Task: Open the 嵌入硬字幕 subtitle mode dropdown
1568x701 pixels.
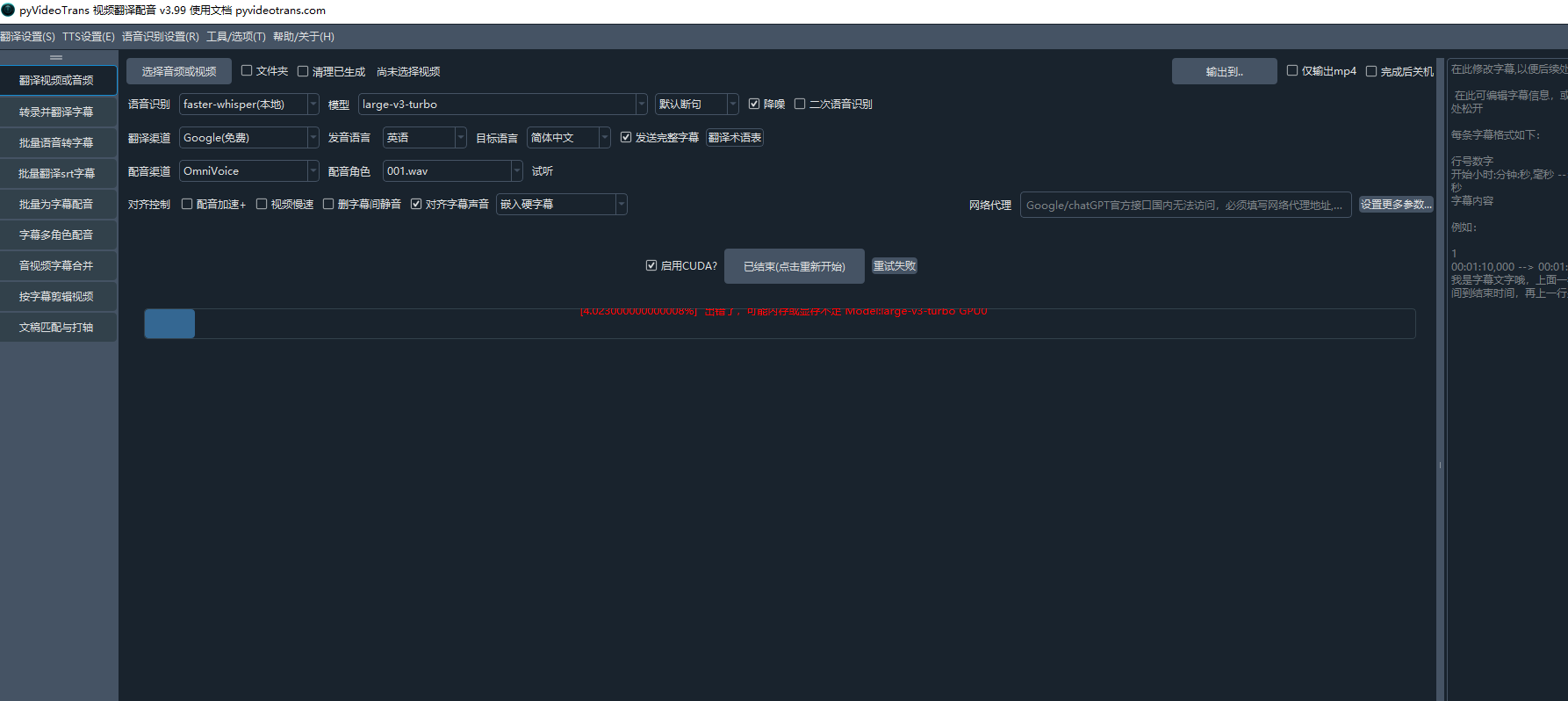Action: click(x=561, y=205)
